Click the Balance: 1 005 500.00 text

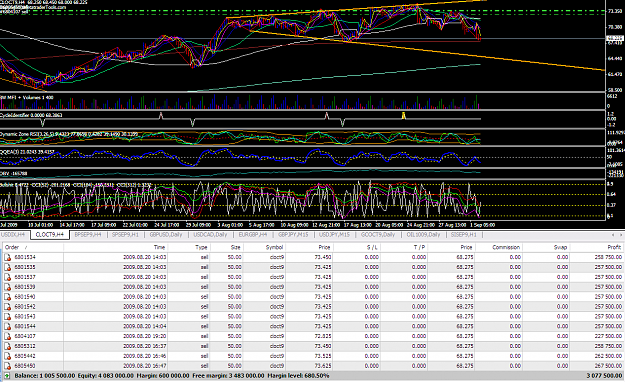(x=45, y=376)
